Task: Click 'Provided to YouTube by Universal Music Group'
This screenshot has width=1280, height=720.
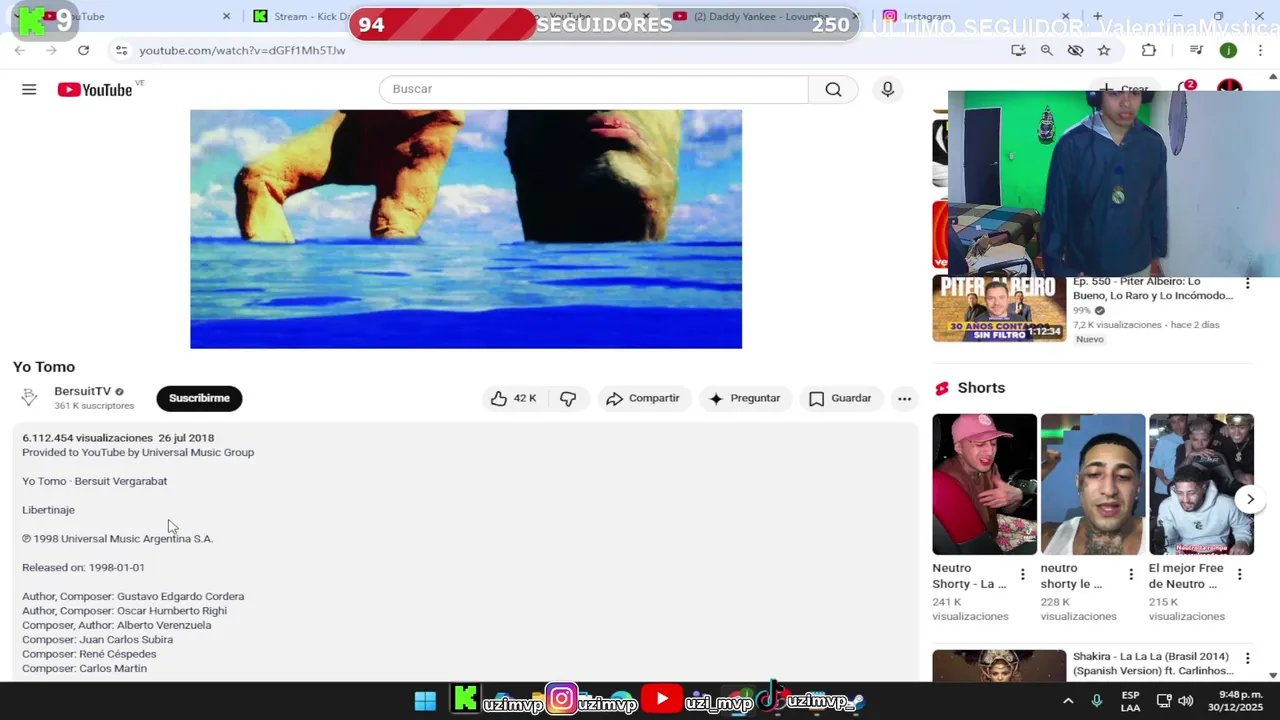Action: [x=138, y=452]
